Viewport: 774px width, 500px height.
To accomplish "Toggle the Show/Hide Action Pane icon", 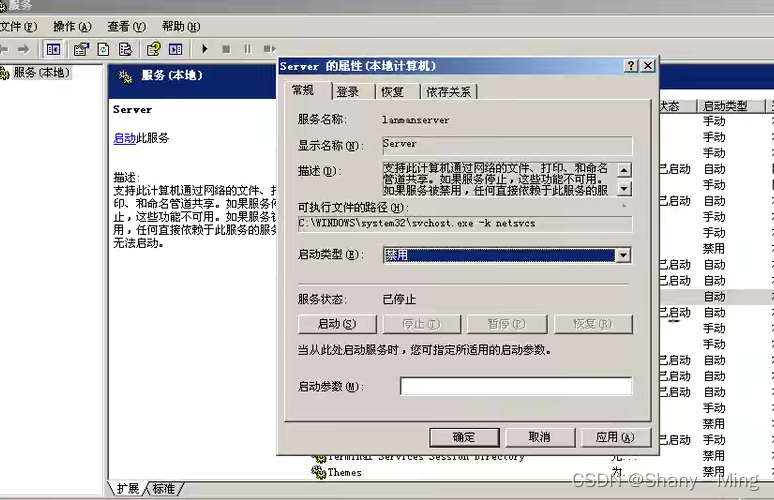I will [176, 49].
